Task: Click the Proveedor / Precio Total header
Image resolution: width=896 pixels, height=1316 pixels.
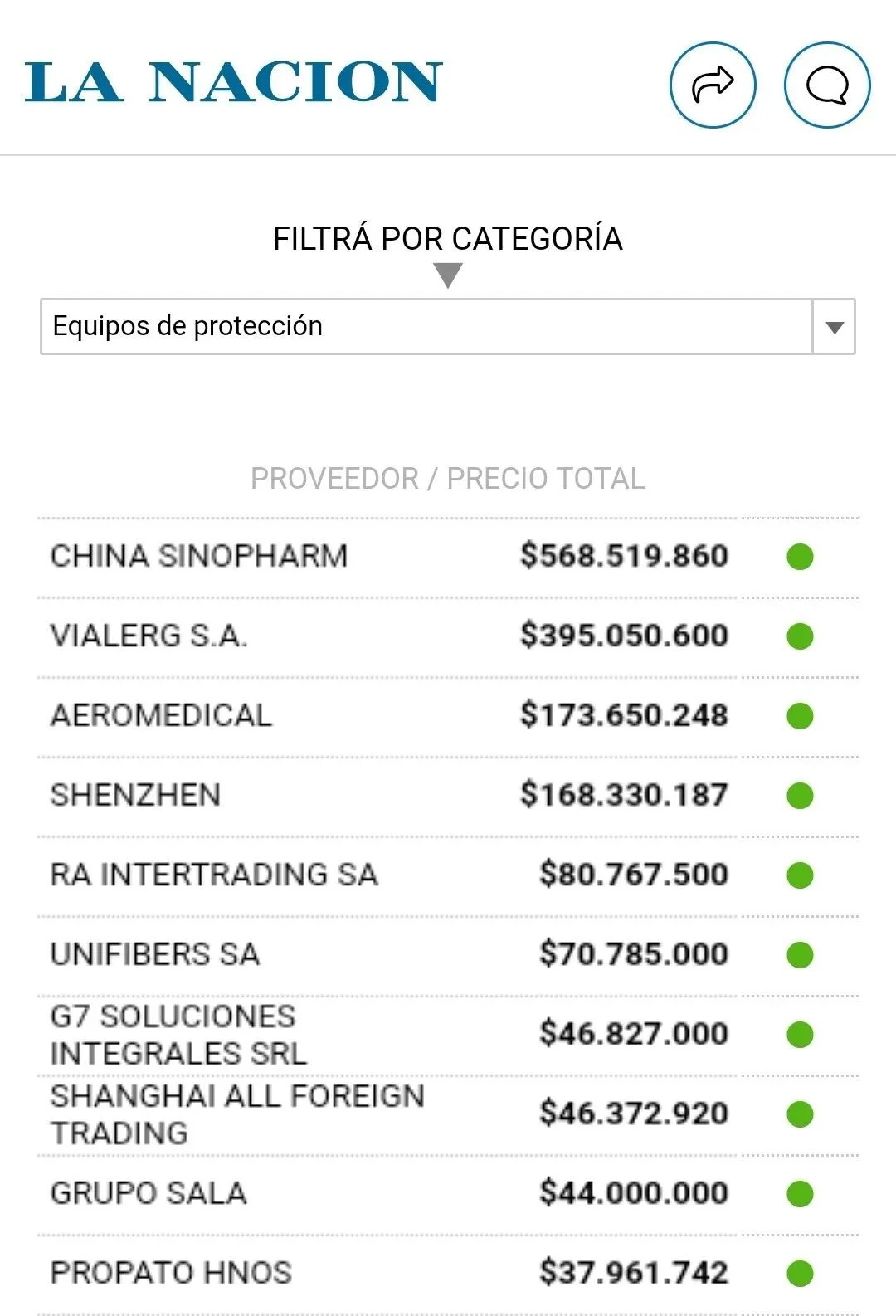Action: tap(447, 479)
